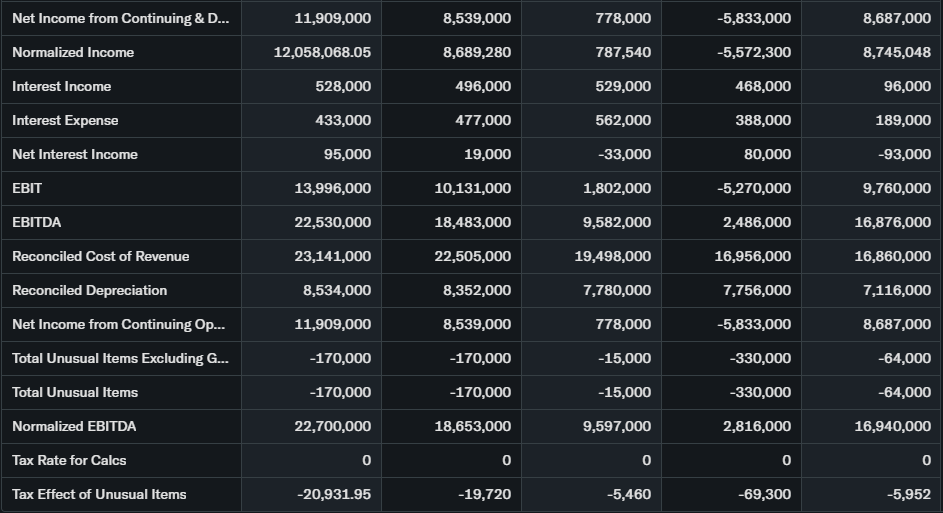Select the Tax Effect of Unusual Items label
Image resolution: width=943 pixels, height=513 pixels.
(x=99, y=494)
